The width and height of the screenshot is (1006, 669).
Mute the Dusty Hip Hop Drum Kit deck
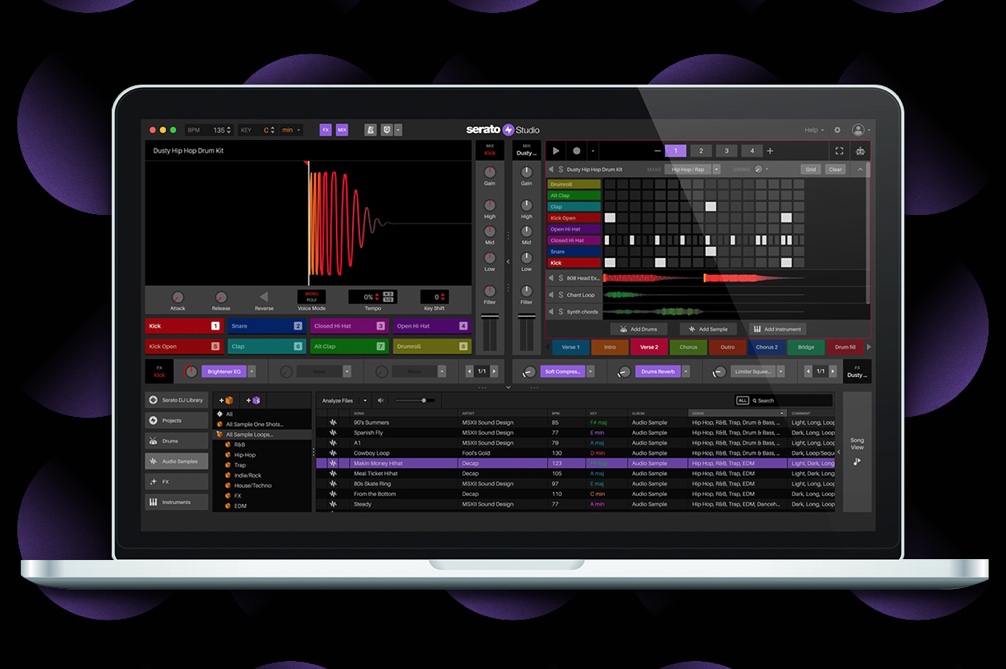pyautogui.click(x=550, y=169)
